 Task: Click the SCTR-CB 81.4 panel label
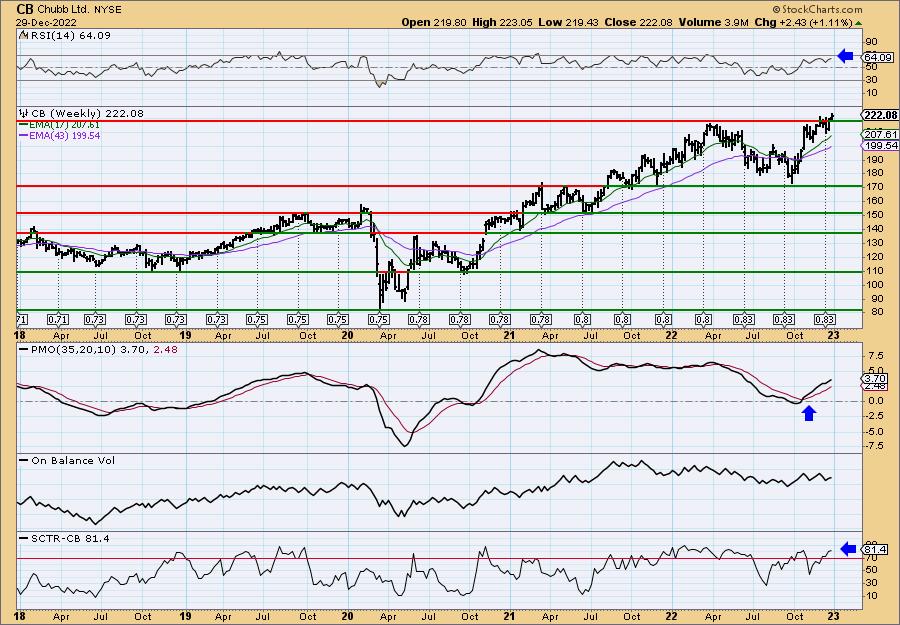coord(70,538)
